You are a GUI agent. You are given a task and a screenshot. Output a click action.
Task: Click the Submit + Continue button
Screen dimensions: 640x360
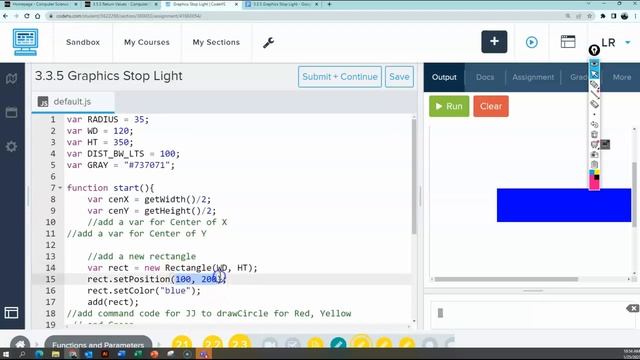[x=340, y=77]
